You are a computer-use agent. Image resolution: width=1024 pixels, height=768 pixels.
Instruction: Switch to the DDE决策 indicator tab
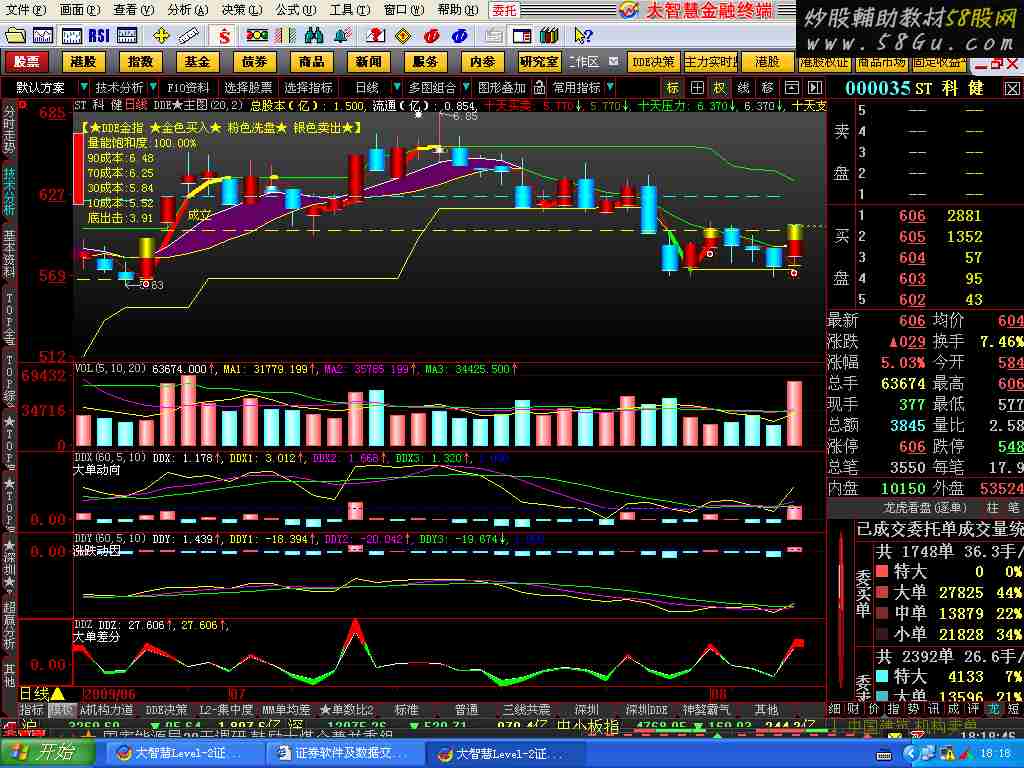[166, 710]
